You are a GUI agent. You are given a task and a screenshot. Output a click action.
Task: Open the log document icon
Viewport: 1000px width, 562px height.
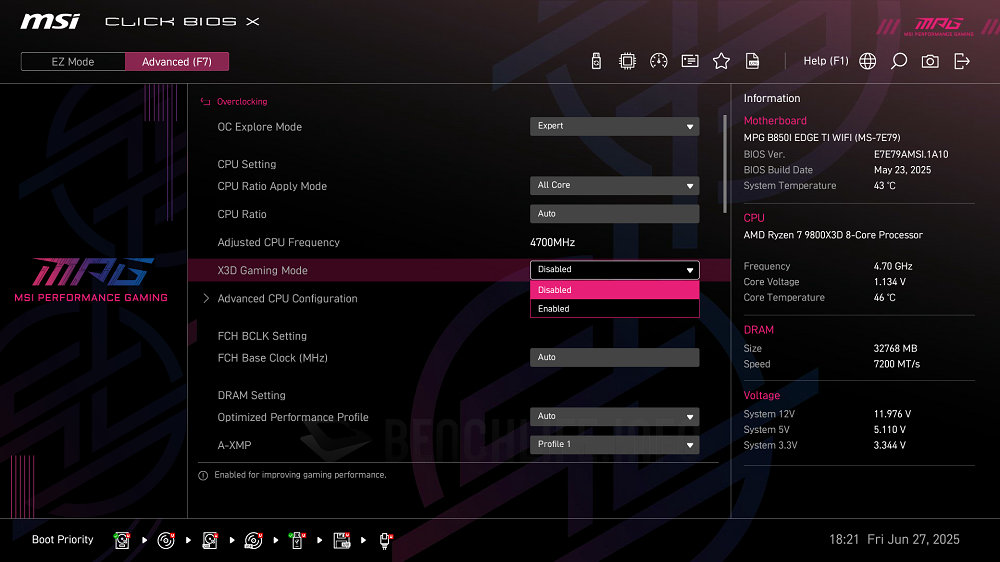click(x=753, y=61)
